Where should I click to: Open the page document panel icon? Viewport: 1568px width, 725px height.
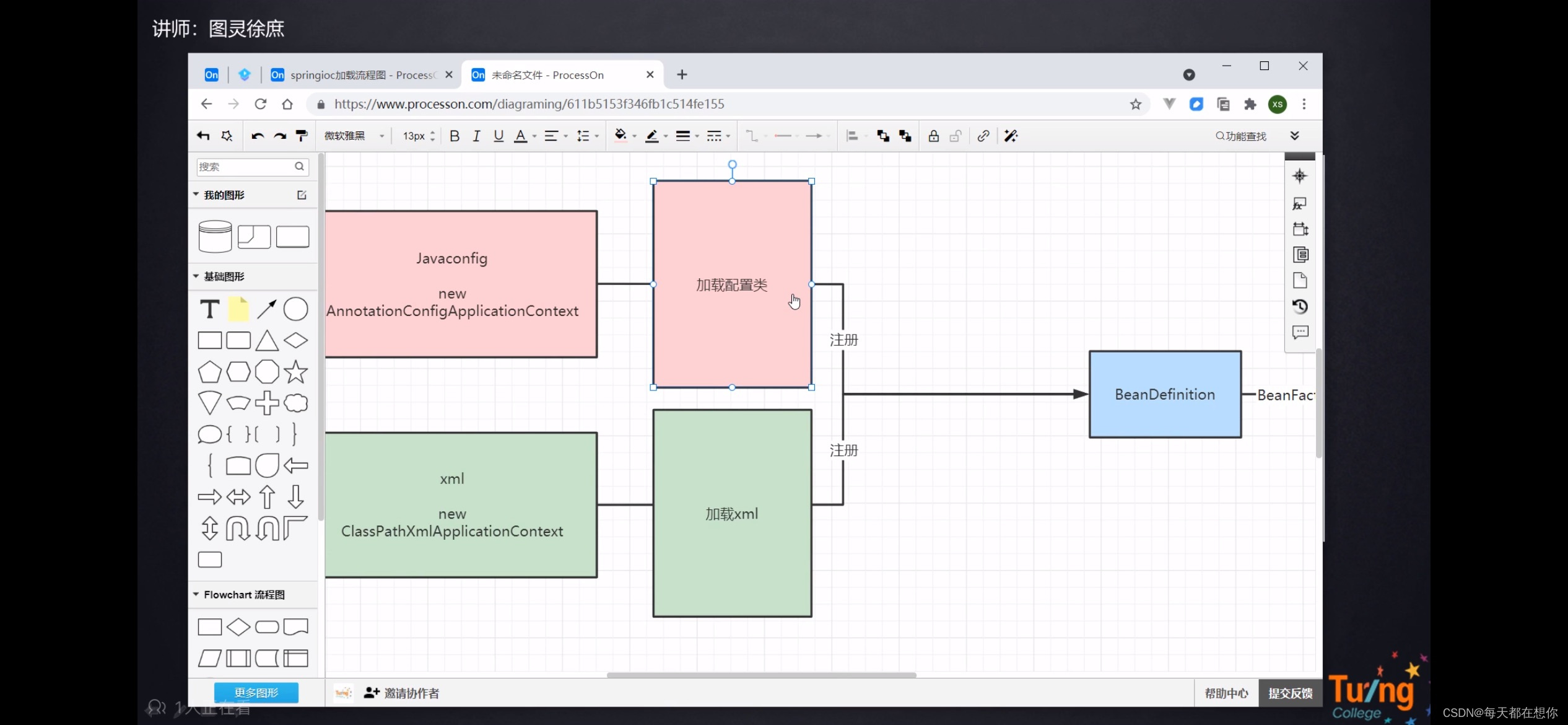click(1300, 281)
